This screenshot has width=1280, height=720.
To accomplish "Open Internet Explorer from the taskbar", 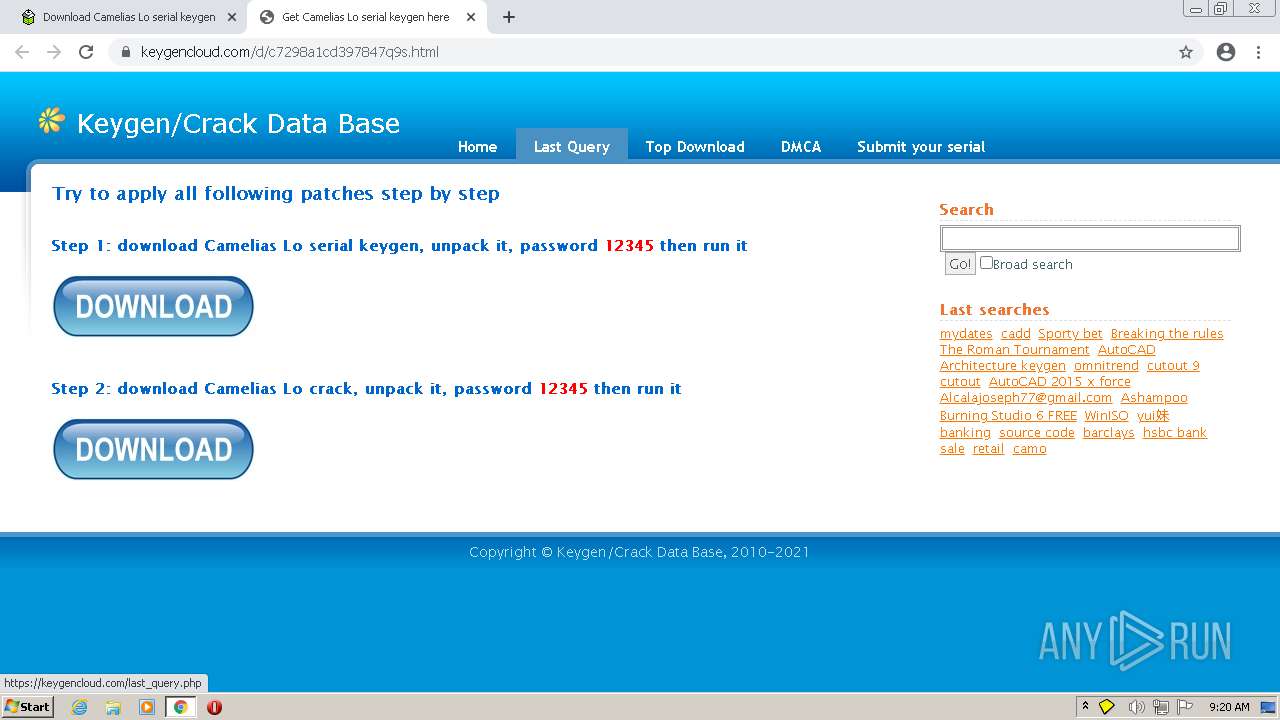I will tap(79, 707).
